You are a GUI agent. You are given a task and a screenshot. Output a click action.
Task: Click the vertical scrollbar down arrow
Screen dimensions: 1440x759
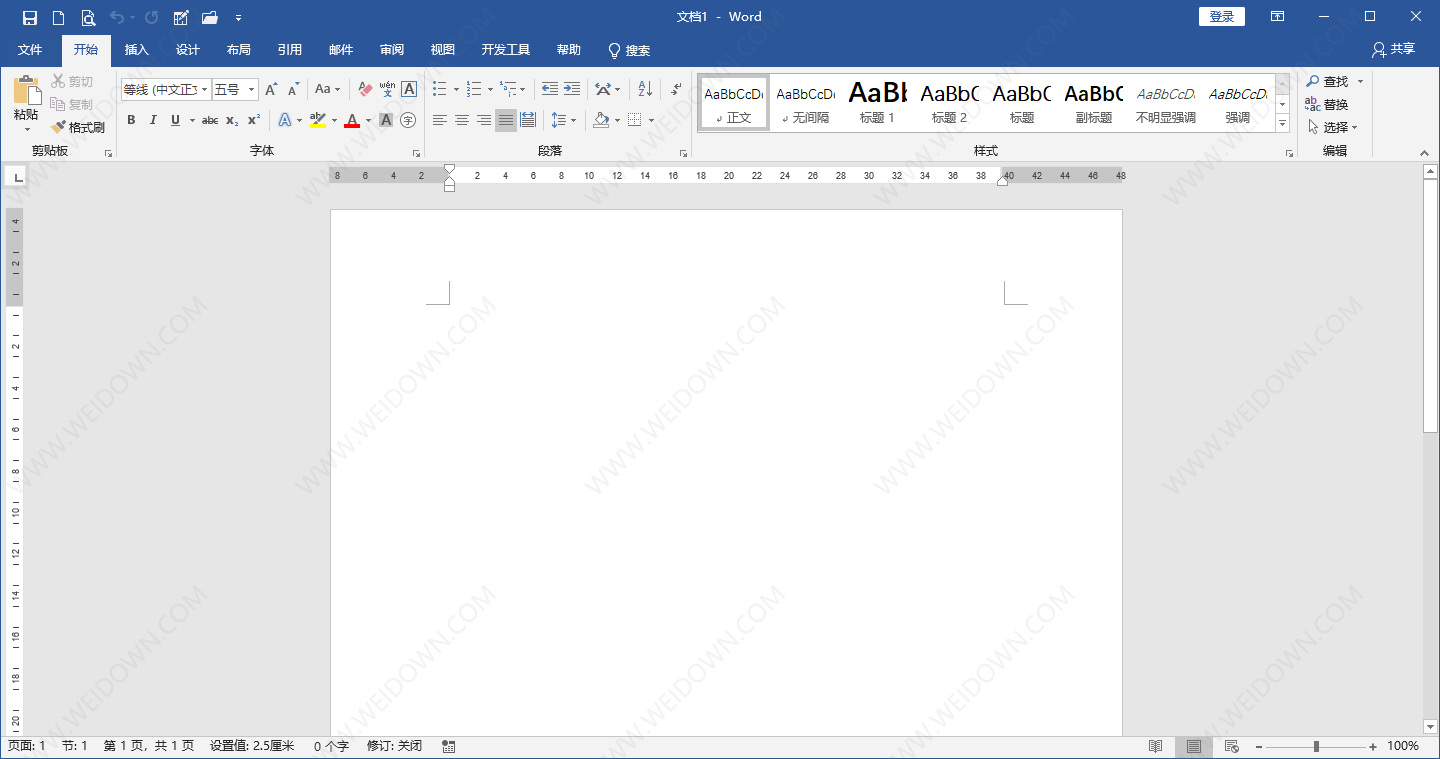pyautogui.click(x=1431, y=726)
